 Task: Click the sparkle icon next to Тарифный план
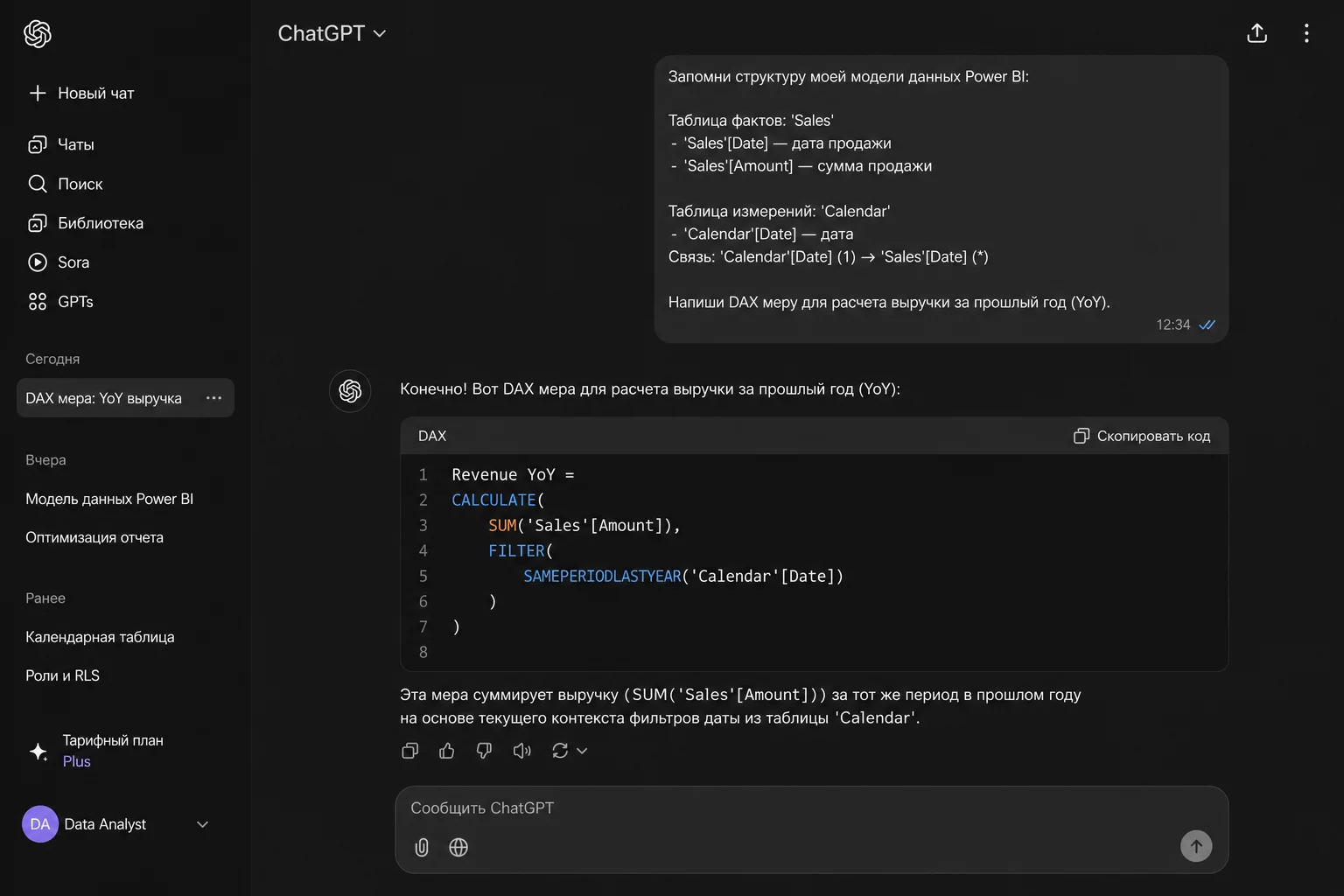click(38, 752)
